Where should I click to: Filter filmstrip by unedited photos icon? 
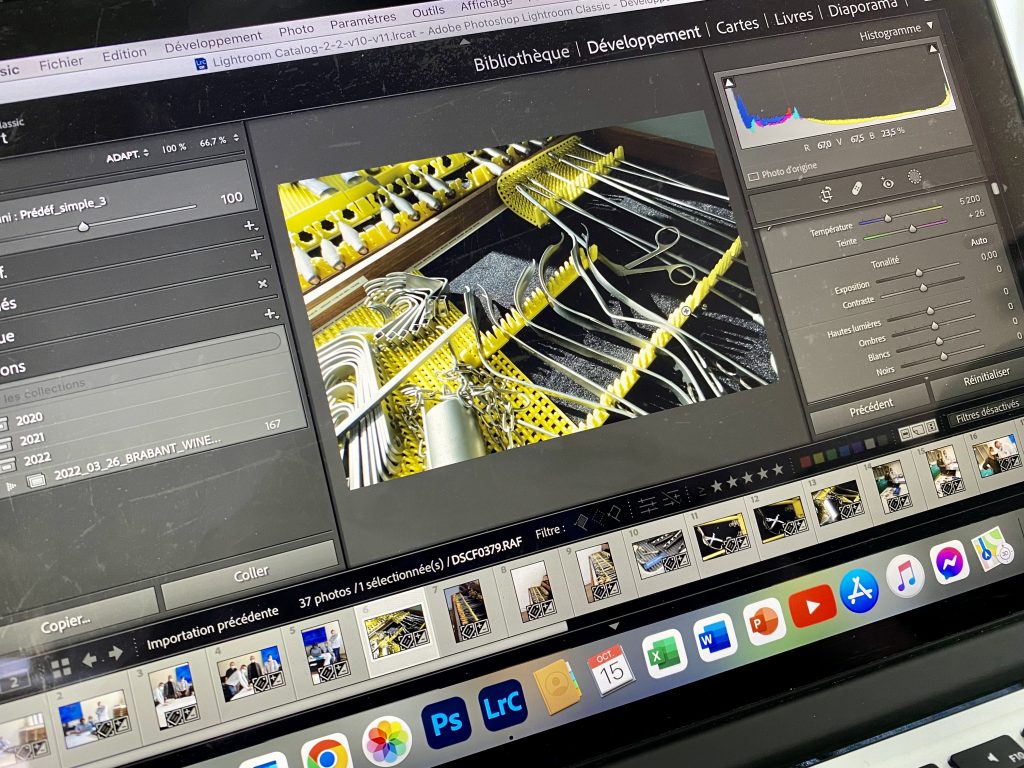click(672, 498)
